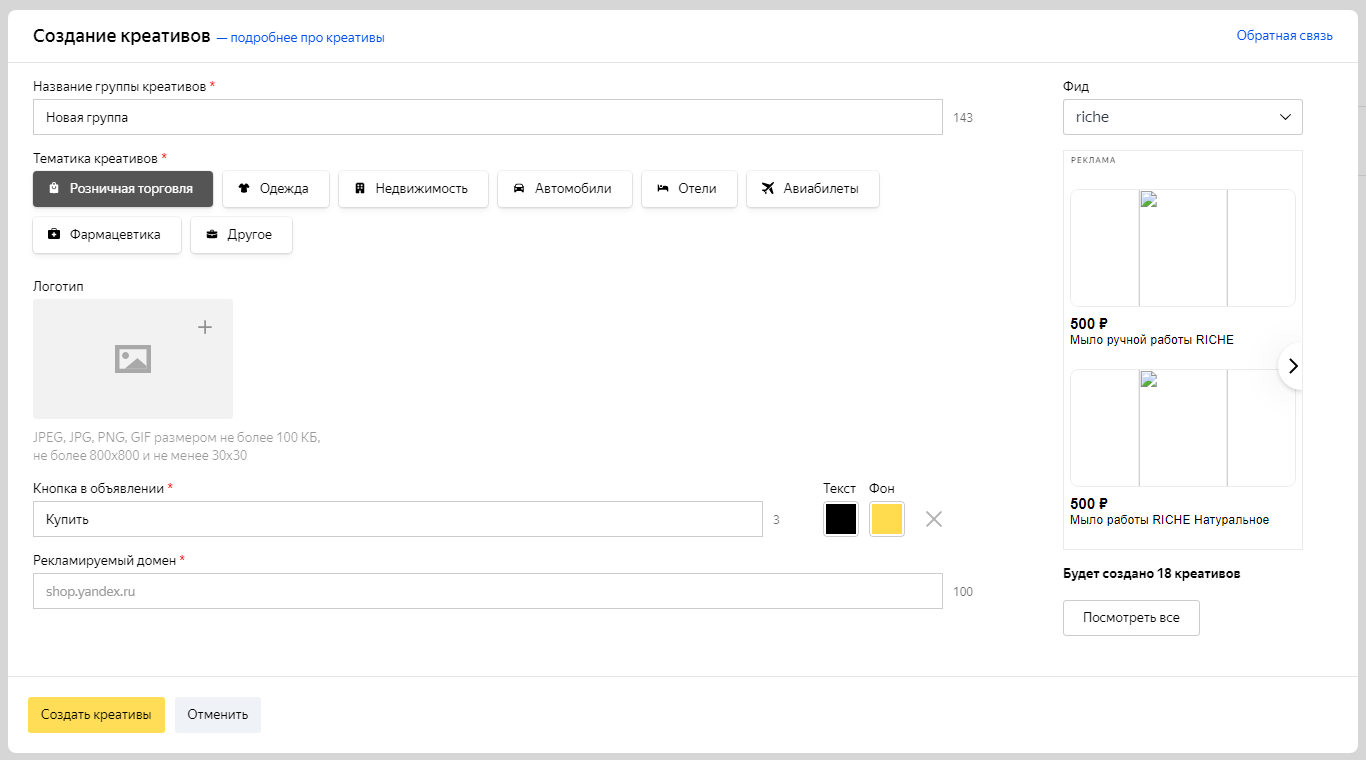This screenshot has width=1366, height=760.
Task: Focus the Рекламируемый домен field
Action: [x=488, y=591]
